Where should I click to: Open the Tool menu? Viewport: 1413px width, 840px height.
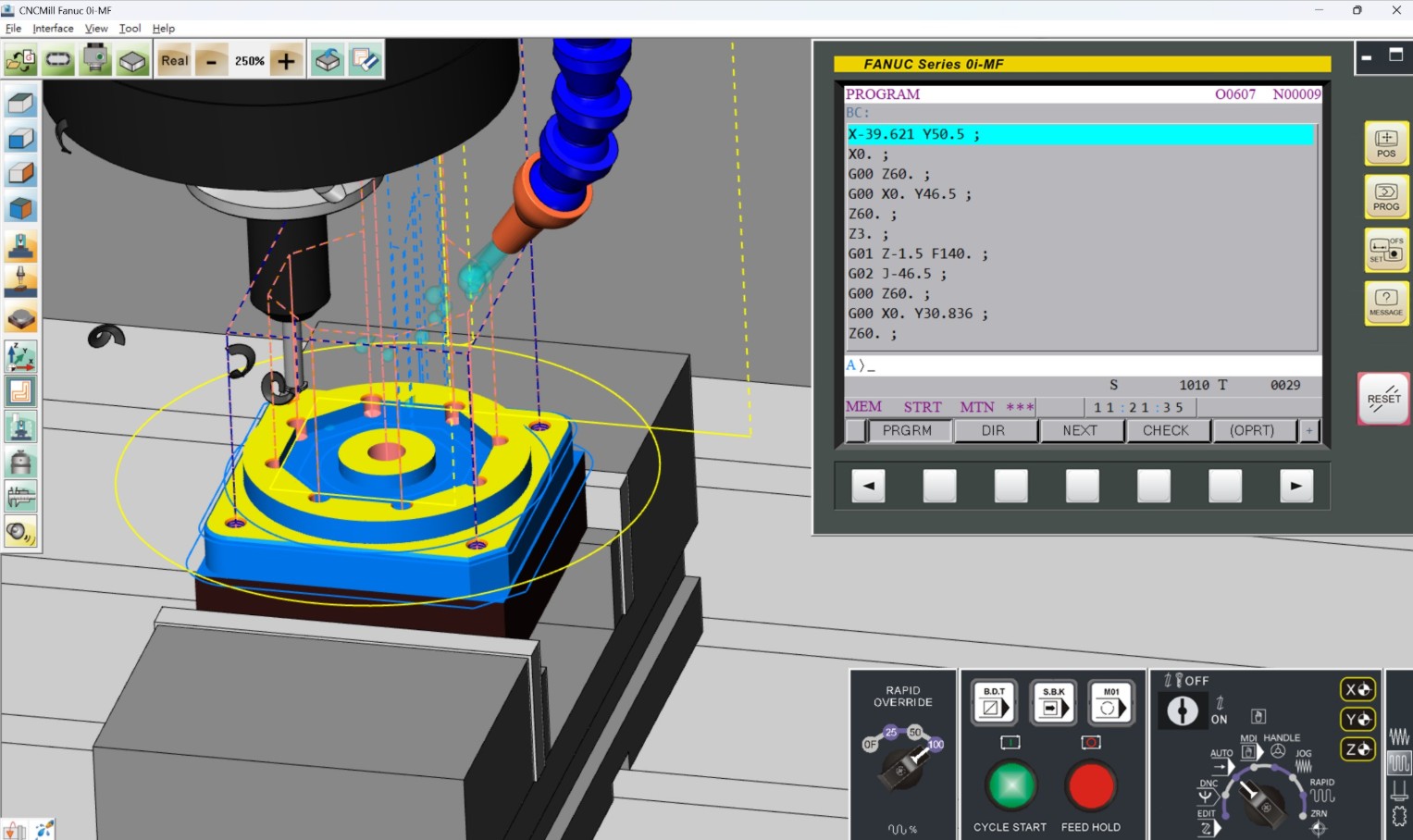tap(130, 28)
